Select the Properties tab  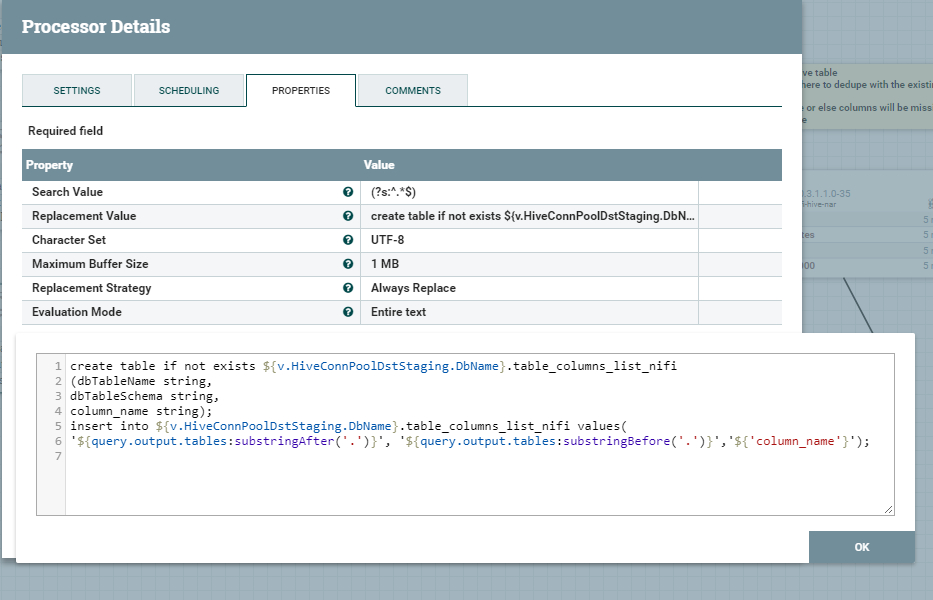[301, 90]
